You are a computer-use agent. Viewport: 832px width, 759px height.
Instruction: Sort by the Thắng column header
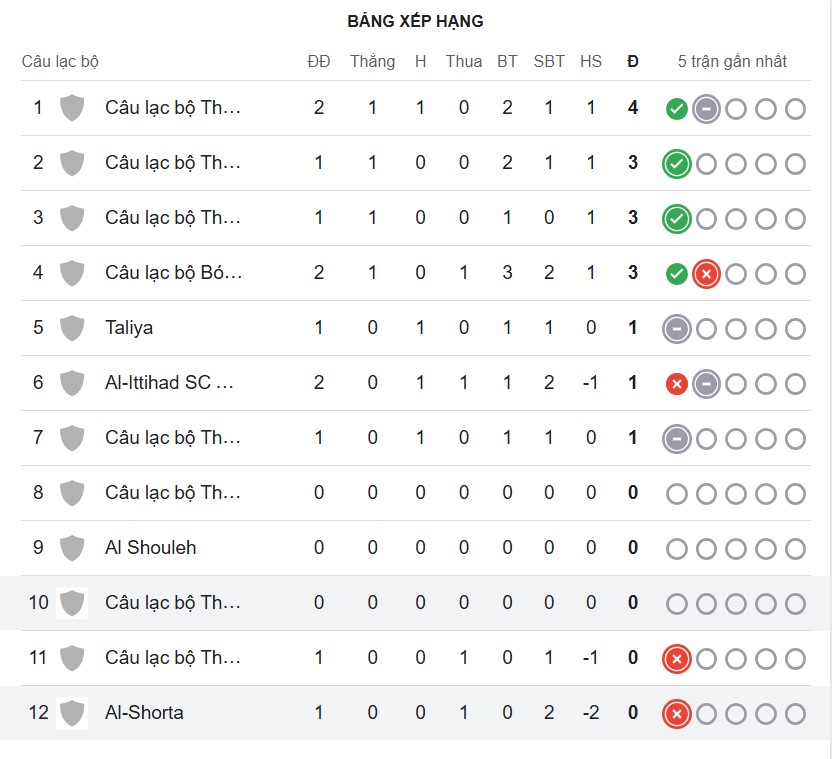click(x=372, y=61)
